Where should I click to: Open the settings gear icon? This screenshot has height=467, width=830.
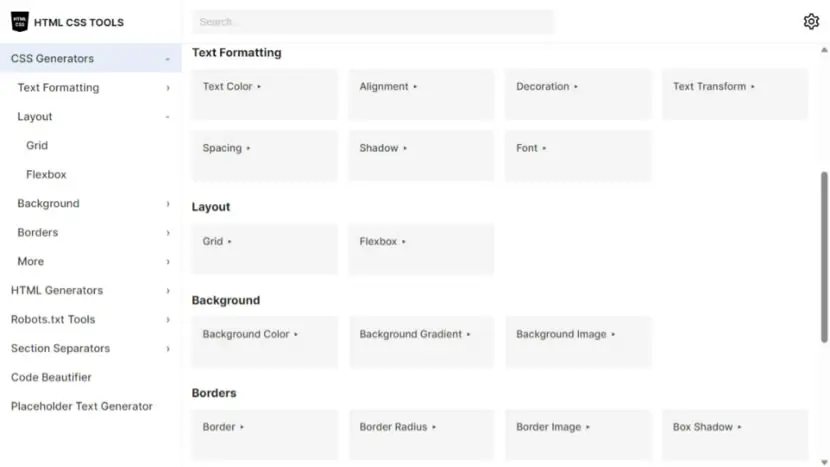(811, 22)
